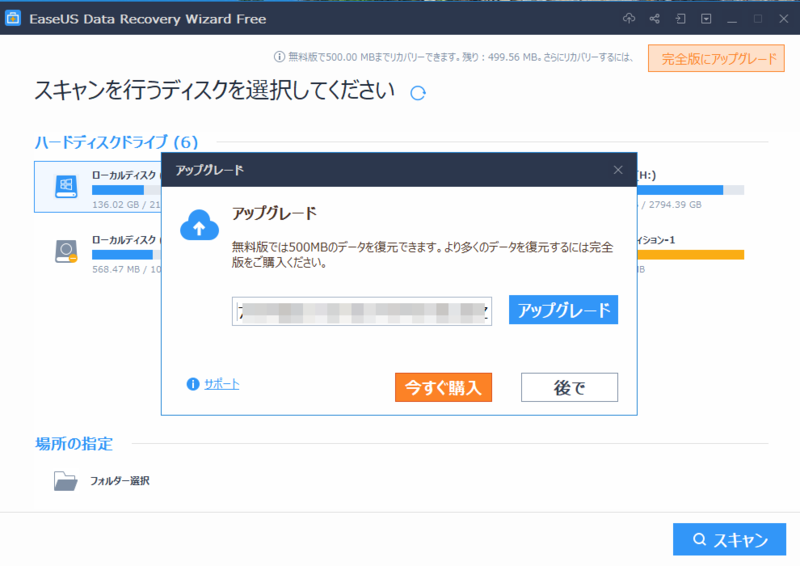The height and width of the screenshot is (566, 800).
Task: Select the second local disk drive icon
Action: pyautogui.click(x=66, y=251)
